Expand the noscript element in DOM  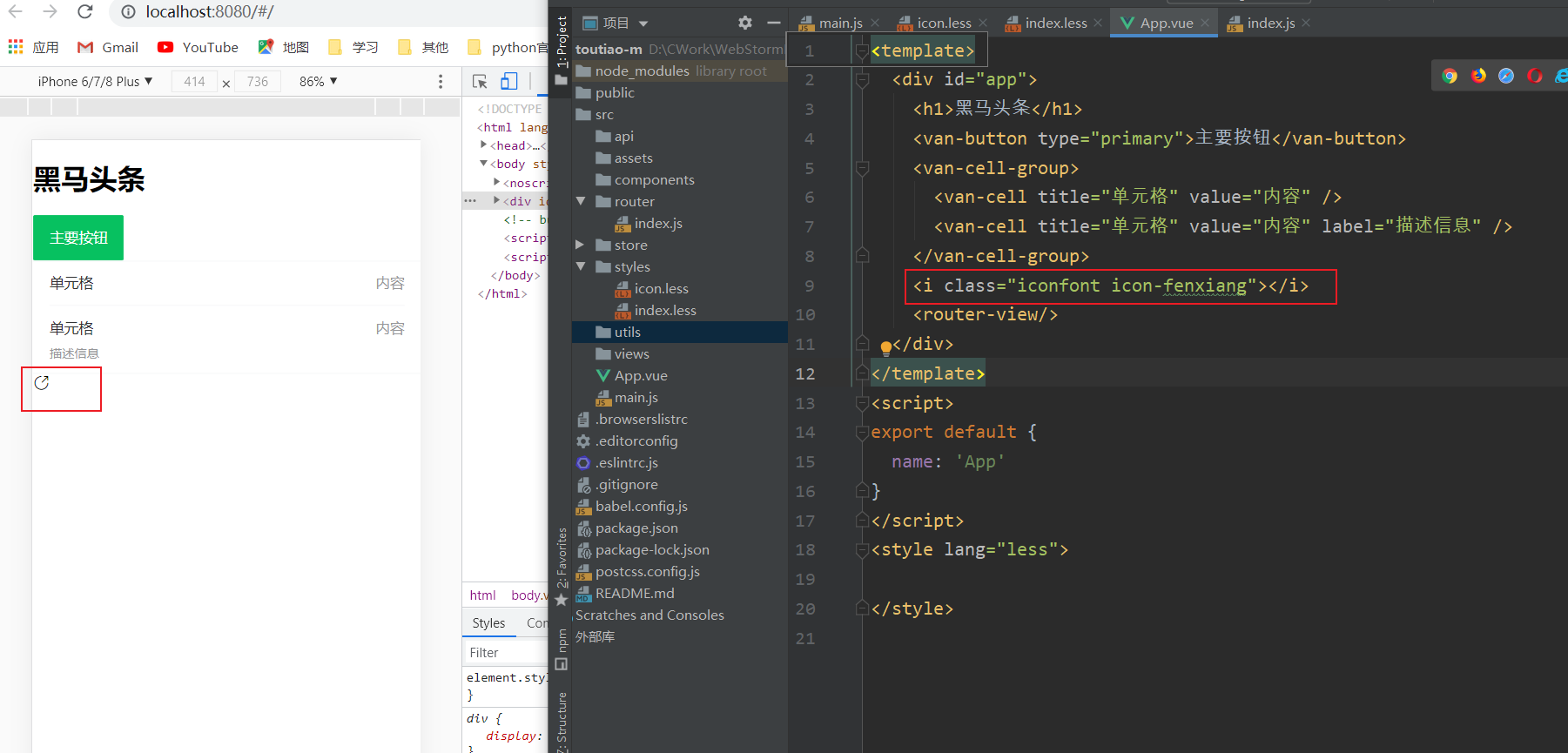[x=497, y=182]
